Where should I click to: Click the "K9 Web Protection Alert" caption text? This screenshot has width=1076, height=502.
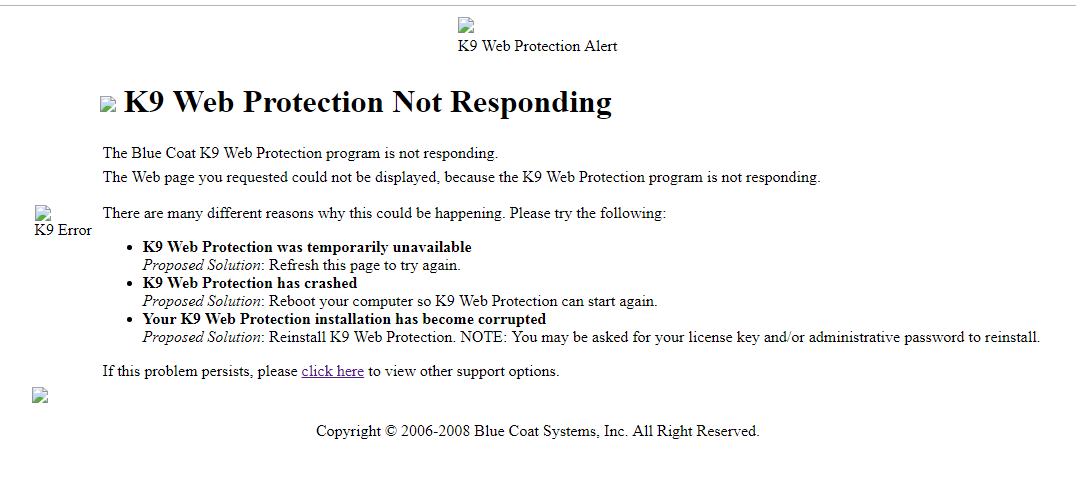tap(537, 46)
